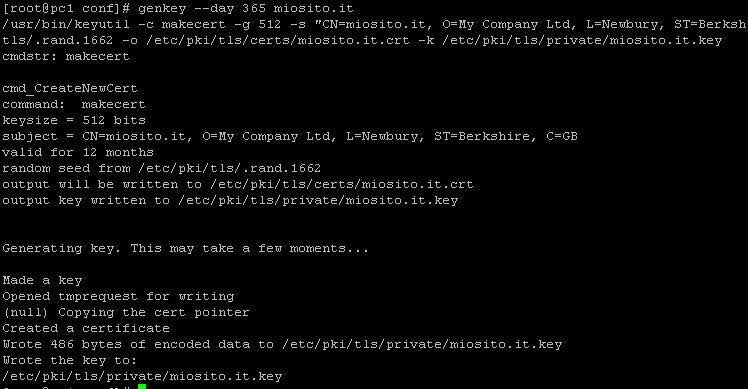Click the 'command: makecert' line
The image size is (748, 389).
pyautogui.click(x=74, y=104)
